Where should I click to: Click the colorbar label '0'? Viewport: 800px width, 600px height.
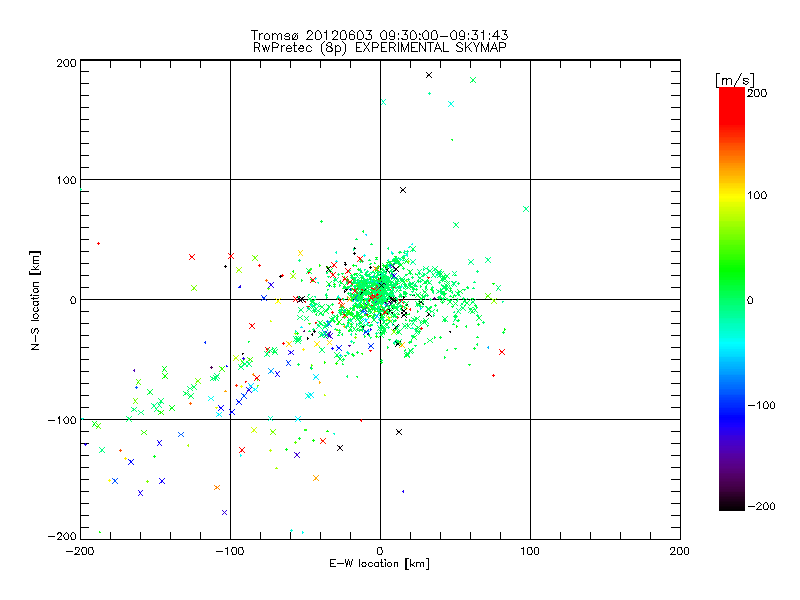click(x=750, y=301)
